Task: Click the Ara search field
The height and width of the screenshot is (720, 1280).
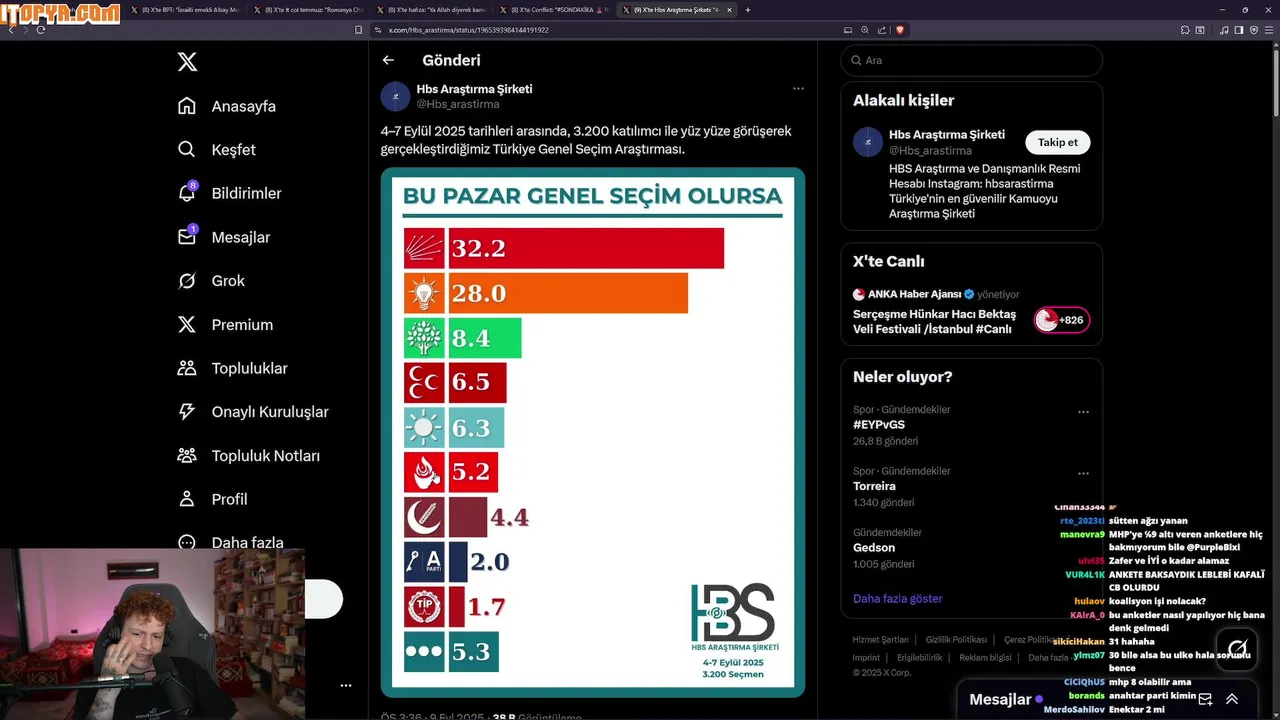Action: pyautogui.click(x=971, y=60)
